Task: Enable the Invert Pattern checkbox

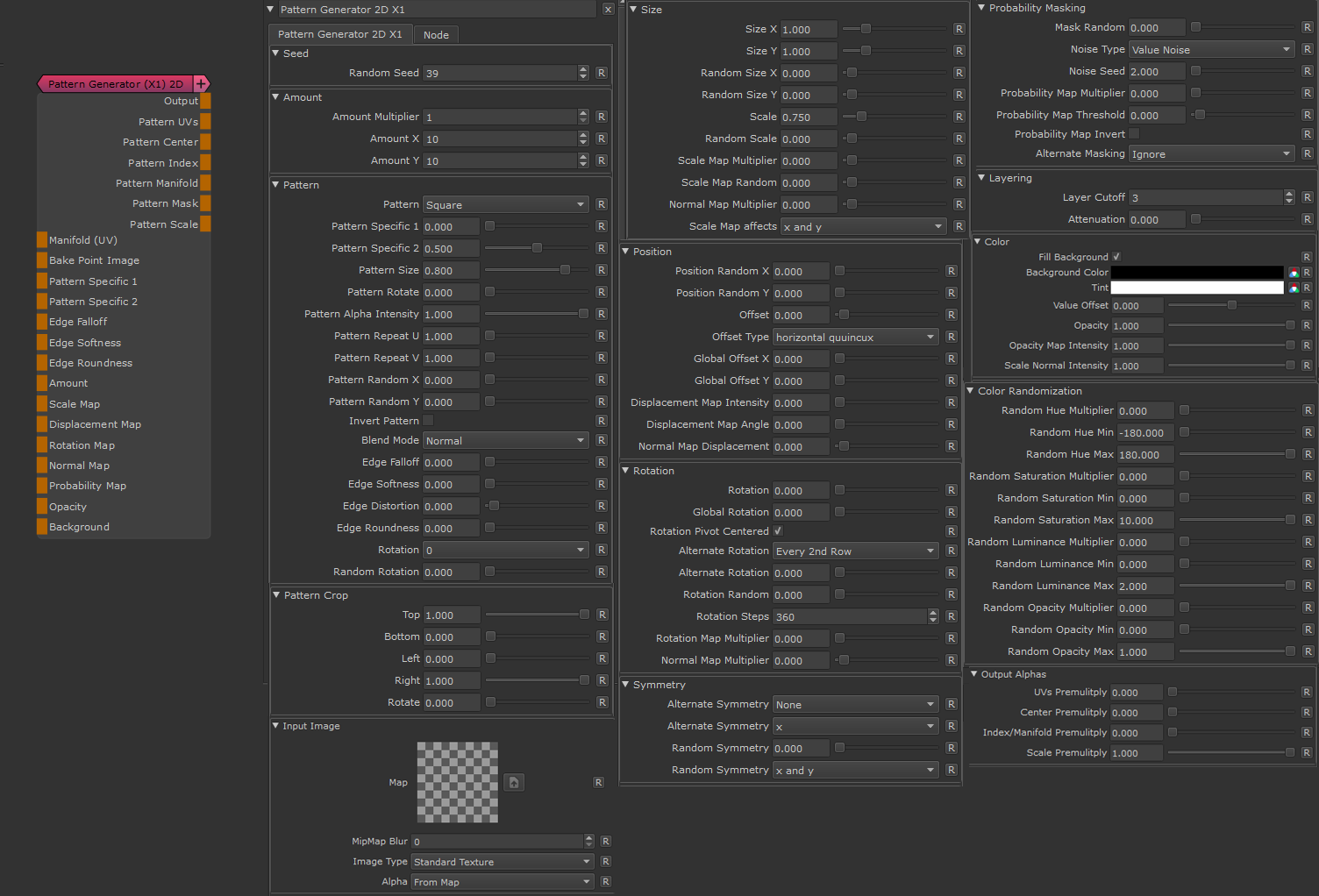Action: [428, 421]
